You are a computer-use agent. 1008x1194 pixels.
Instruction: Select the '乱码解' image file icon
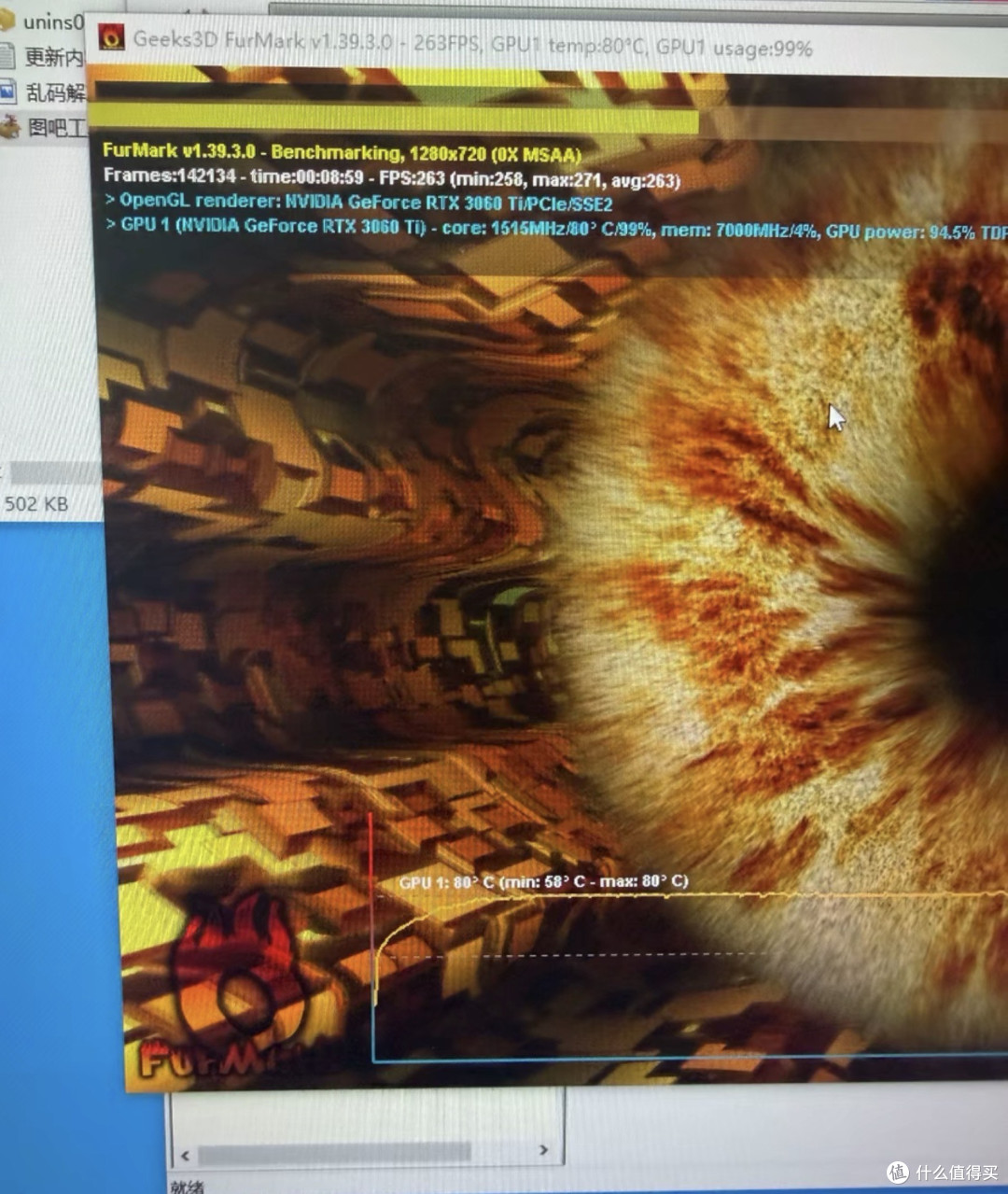pyautogui.click(x=8, y=91)
